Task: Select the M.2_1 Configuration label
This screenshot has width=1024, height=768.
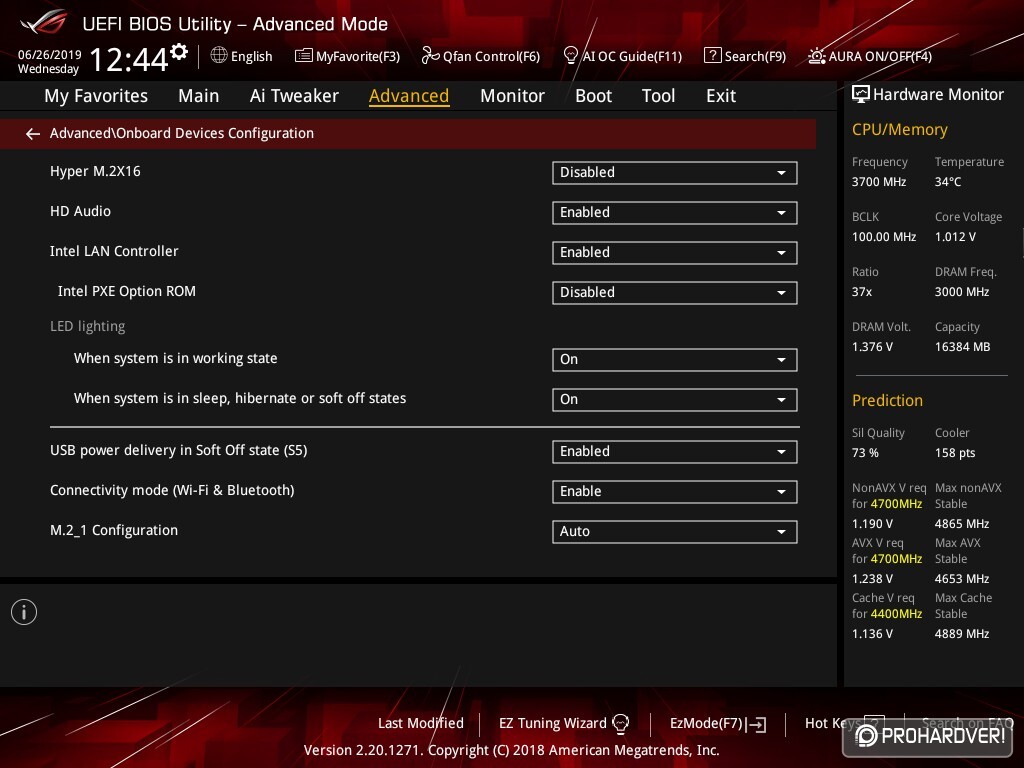Action: click(x=114, y=530)
